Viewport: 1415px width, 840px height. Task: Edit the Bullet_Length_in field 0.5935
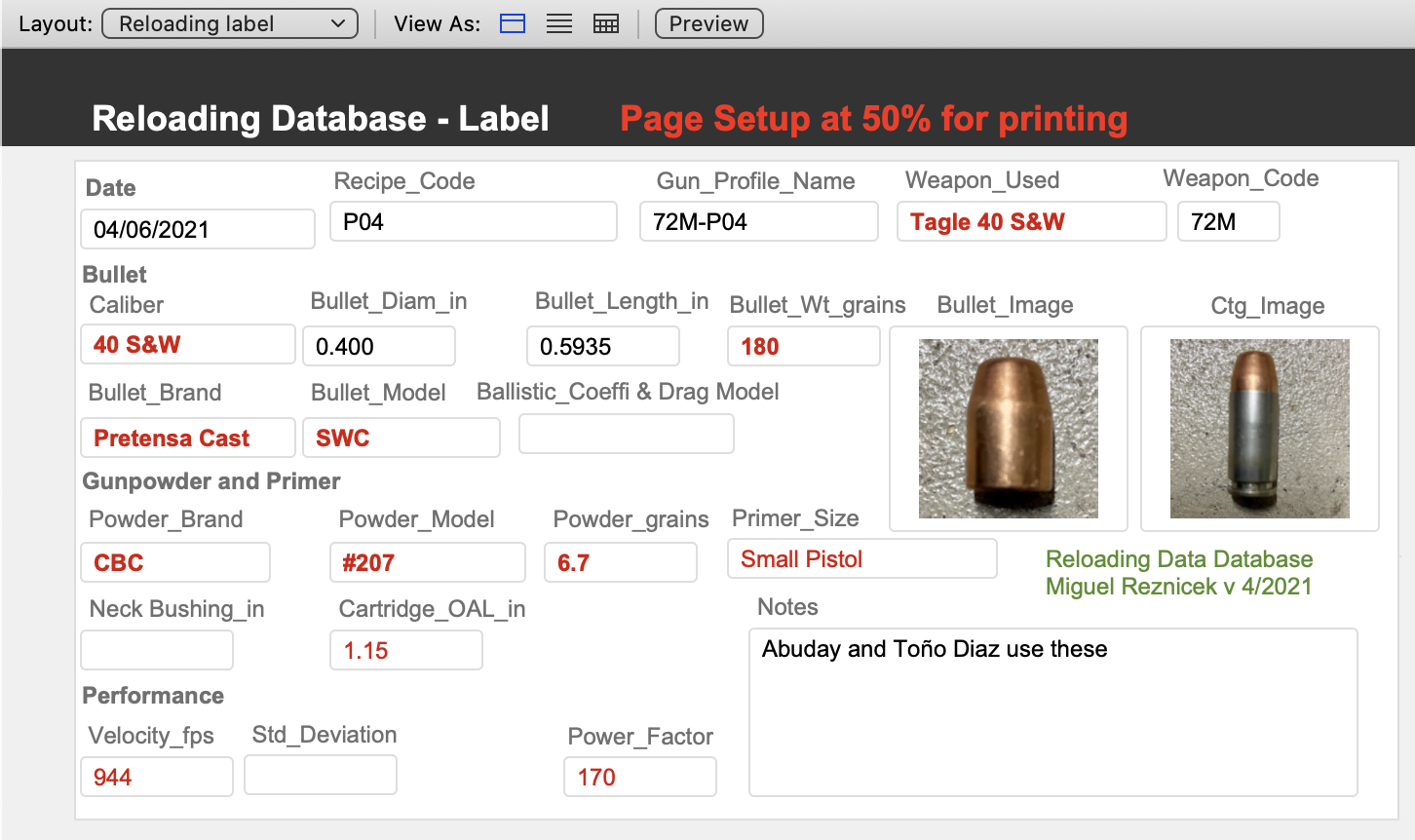click(603, 346)
